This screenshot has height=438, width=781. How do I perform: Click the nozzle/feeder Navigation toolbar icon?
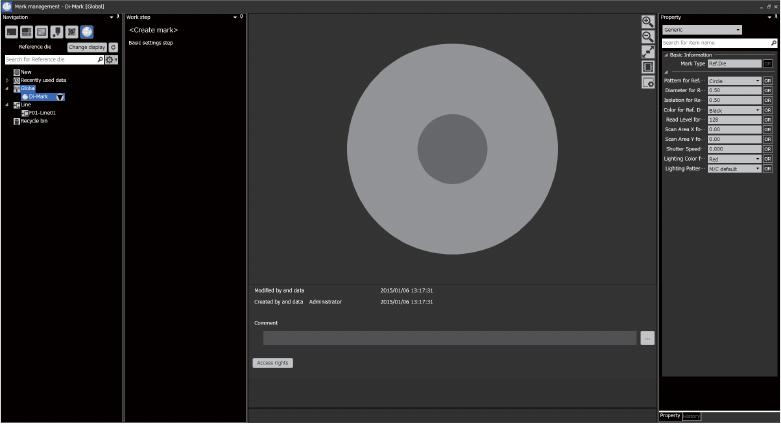coord(57,32)
